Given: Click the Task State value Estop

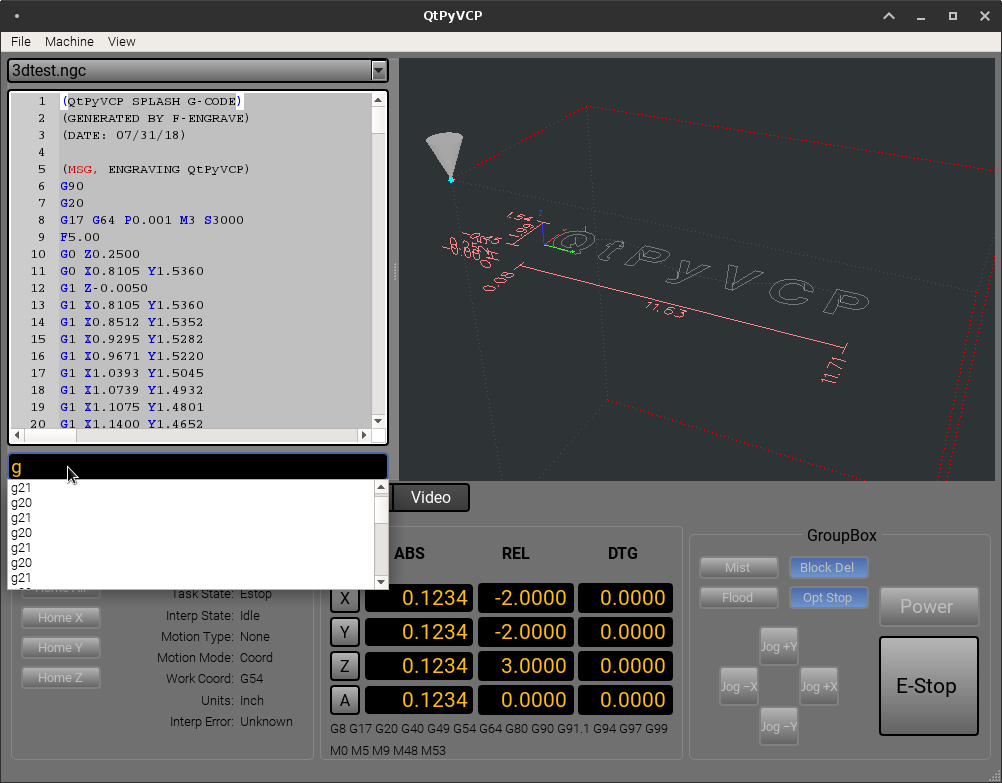Looking at the screenshot, I should point(256,594).
